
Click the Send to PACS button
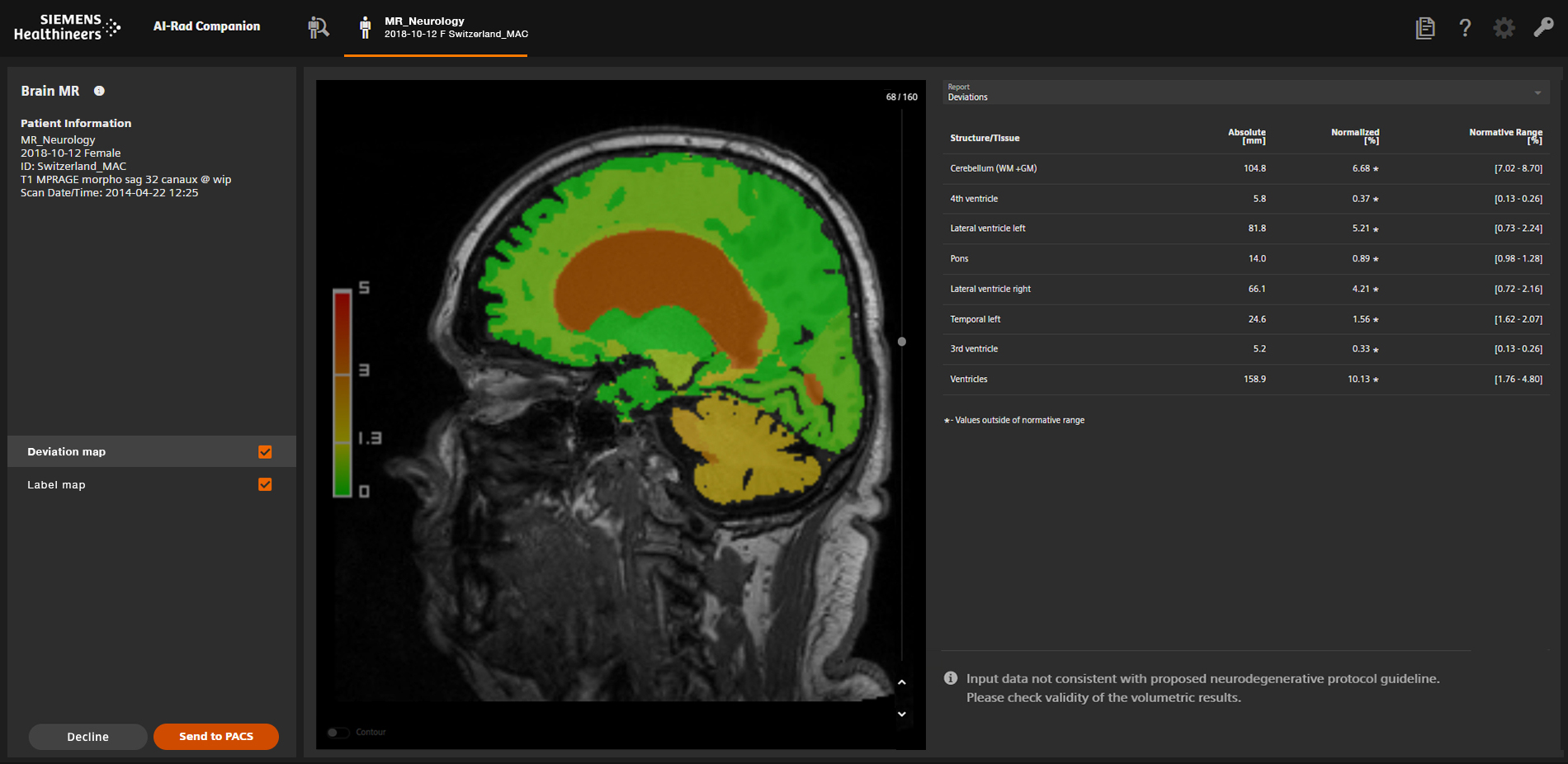click(215, 736)
